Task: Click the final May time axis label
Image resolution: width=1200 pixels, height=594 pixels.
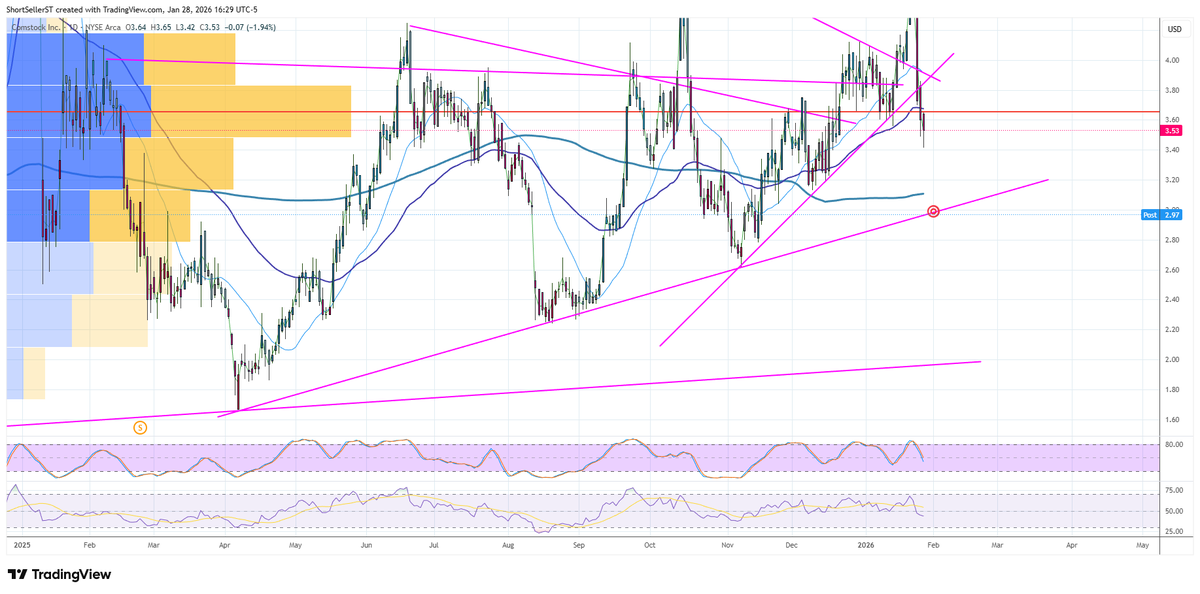Action: click(x=1144, y=547)
